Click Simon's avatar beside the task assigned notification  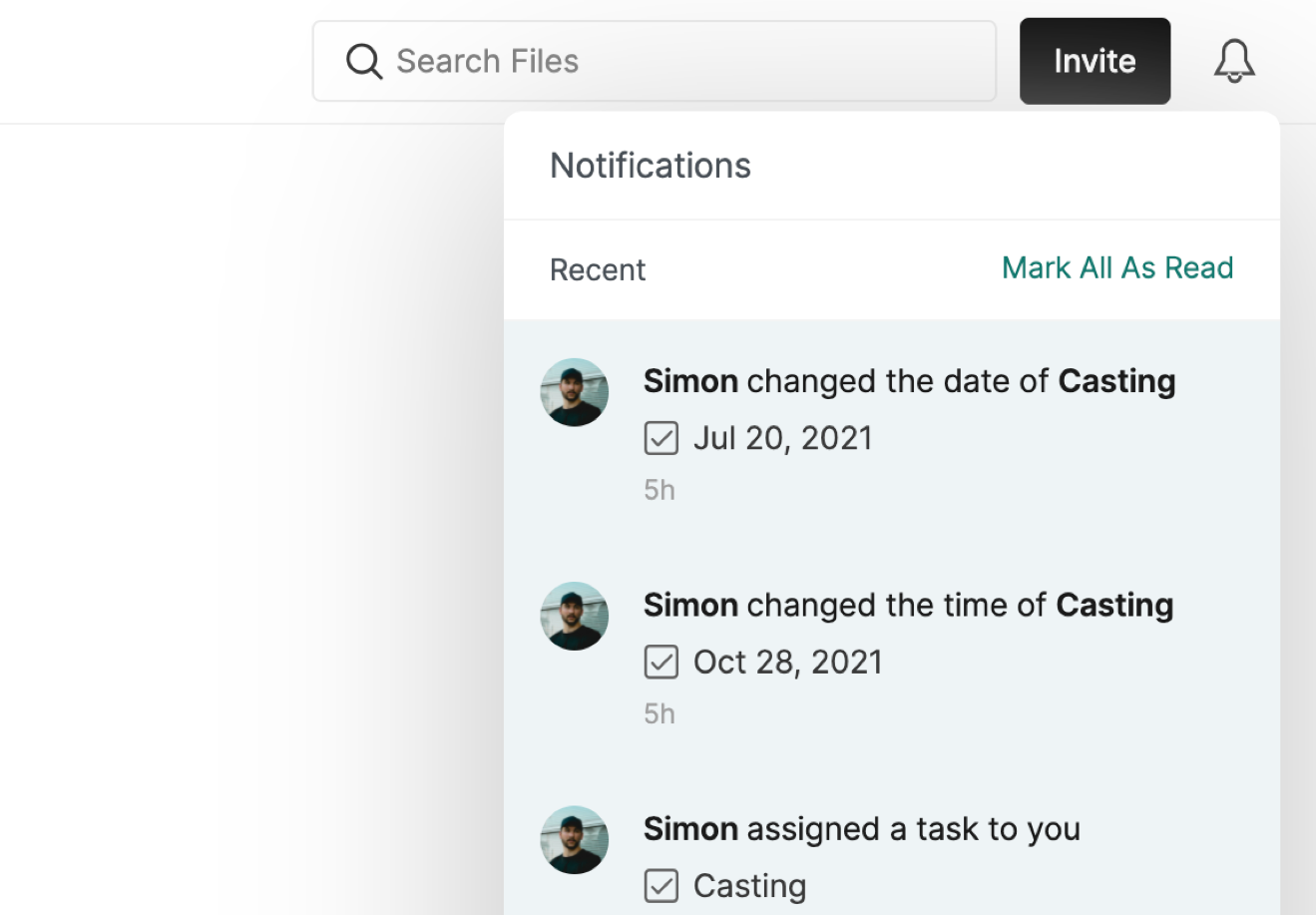pos(575,839)
